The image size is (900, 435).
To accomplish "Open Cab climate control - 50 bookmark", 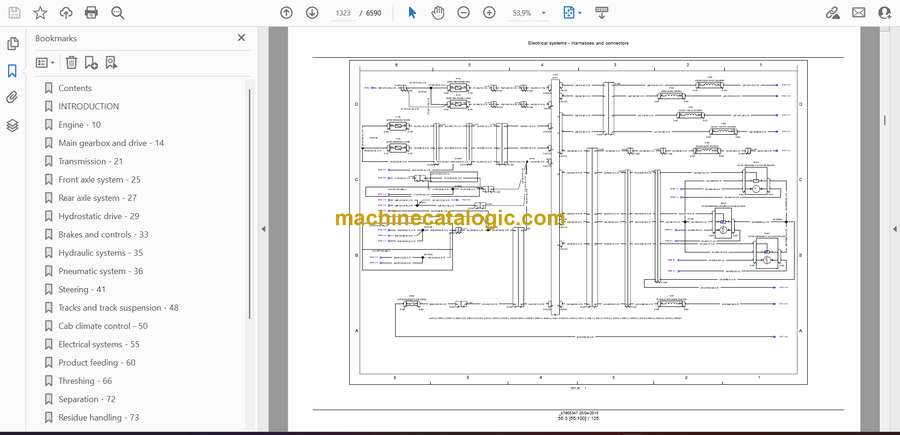I will coord(103,326).
